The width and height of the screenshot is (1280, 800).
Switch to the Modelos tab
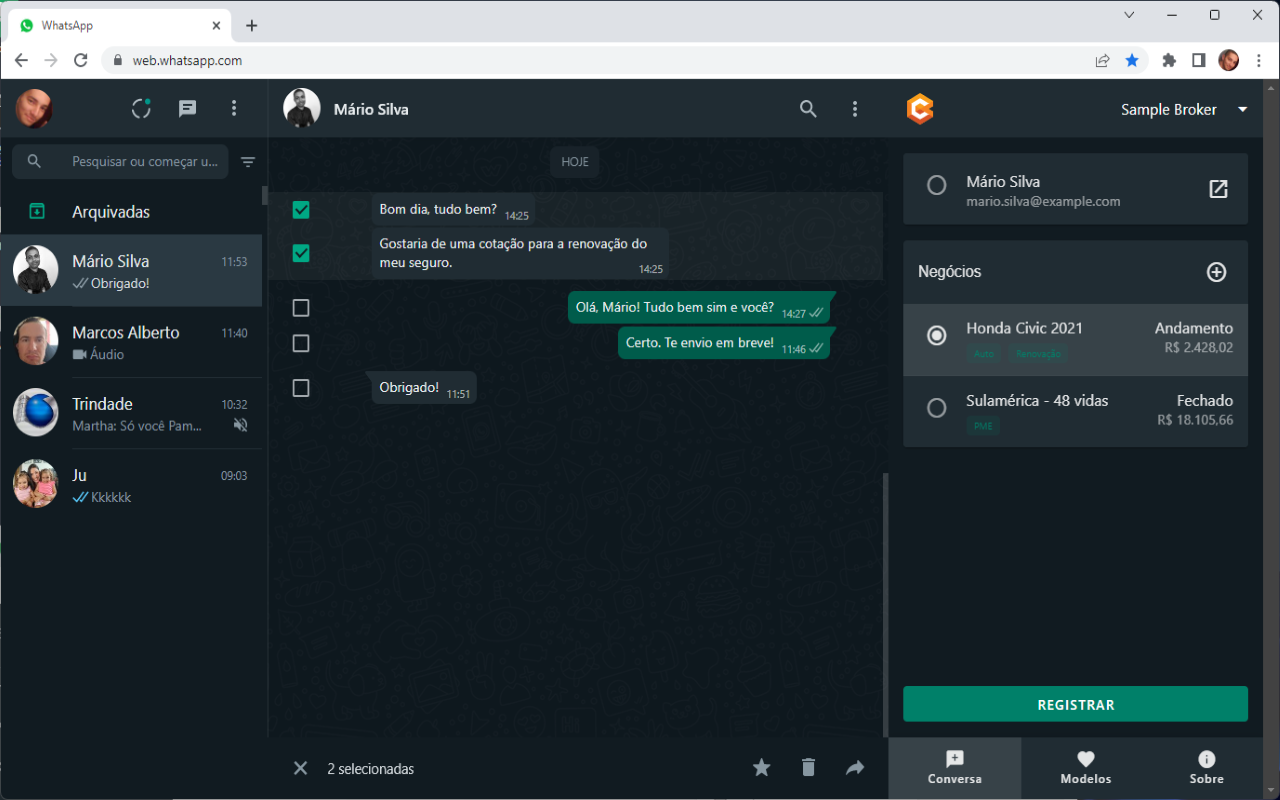[1085, 768]
